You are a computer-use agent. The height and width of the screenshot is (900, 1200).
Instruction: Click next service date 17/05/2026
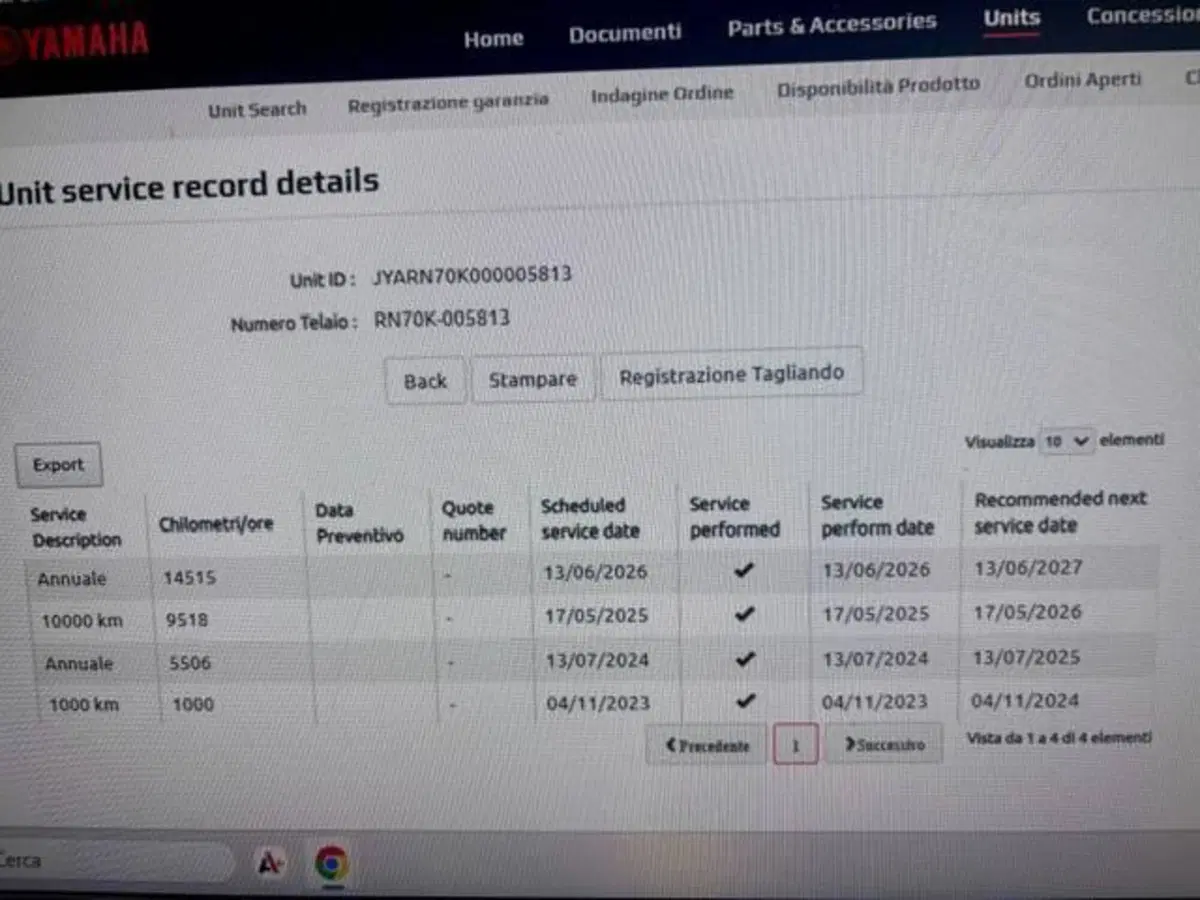coord(1028,612)
